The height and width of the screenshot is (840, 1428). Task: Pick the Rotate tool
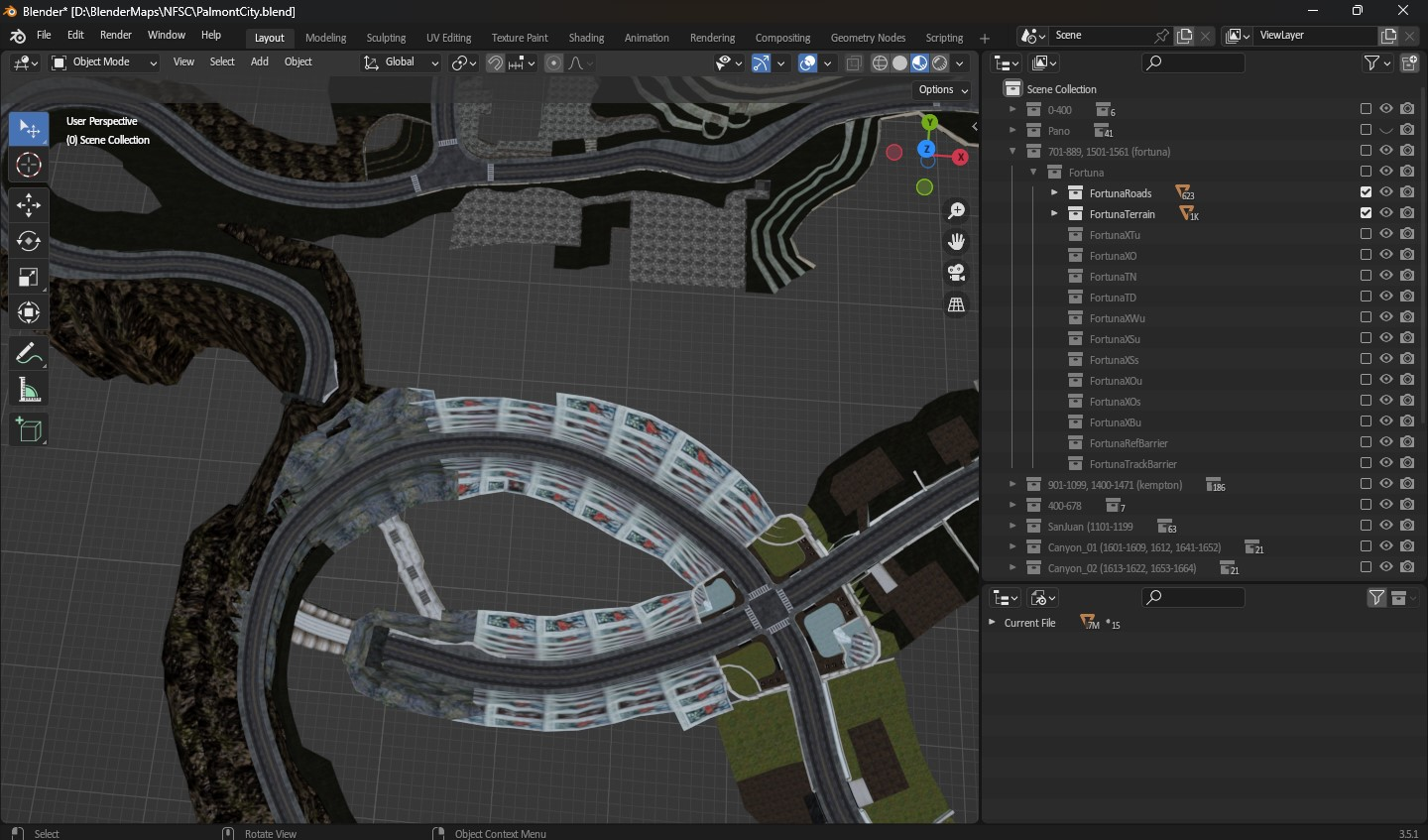click(x=29, y=241)
